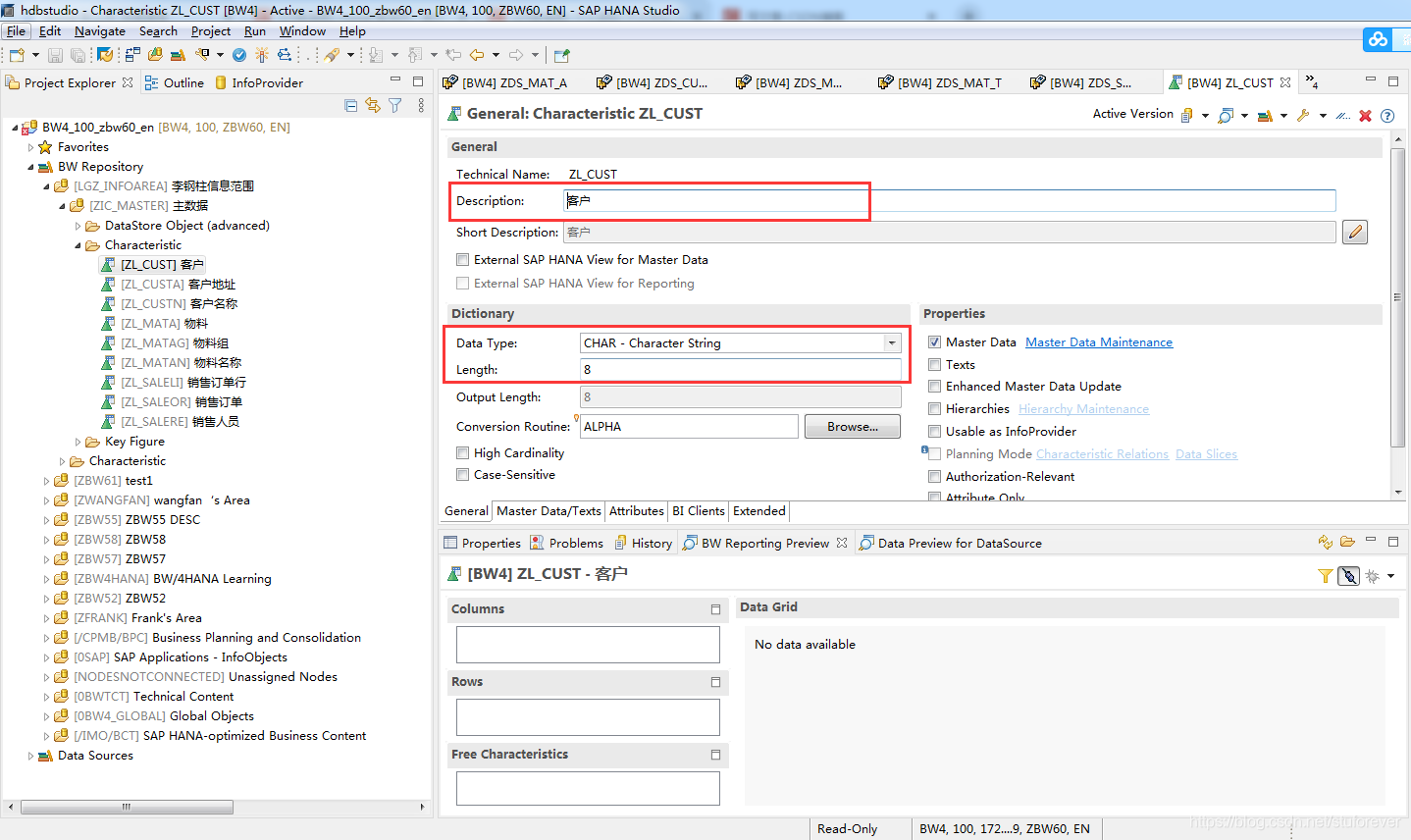Switch to the Attributes tab

click(x=636, y=511)
